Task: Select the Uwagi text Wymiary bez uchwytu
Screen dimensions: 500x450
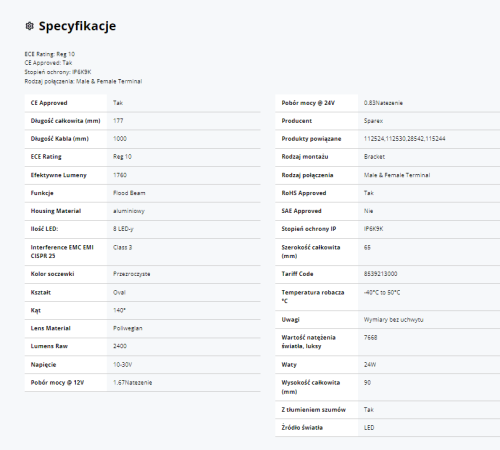Action: [x=394, y=320]
